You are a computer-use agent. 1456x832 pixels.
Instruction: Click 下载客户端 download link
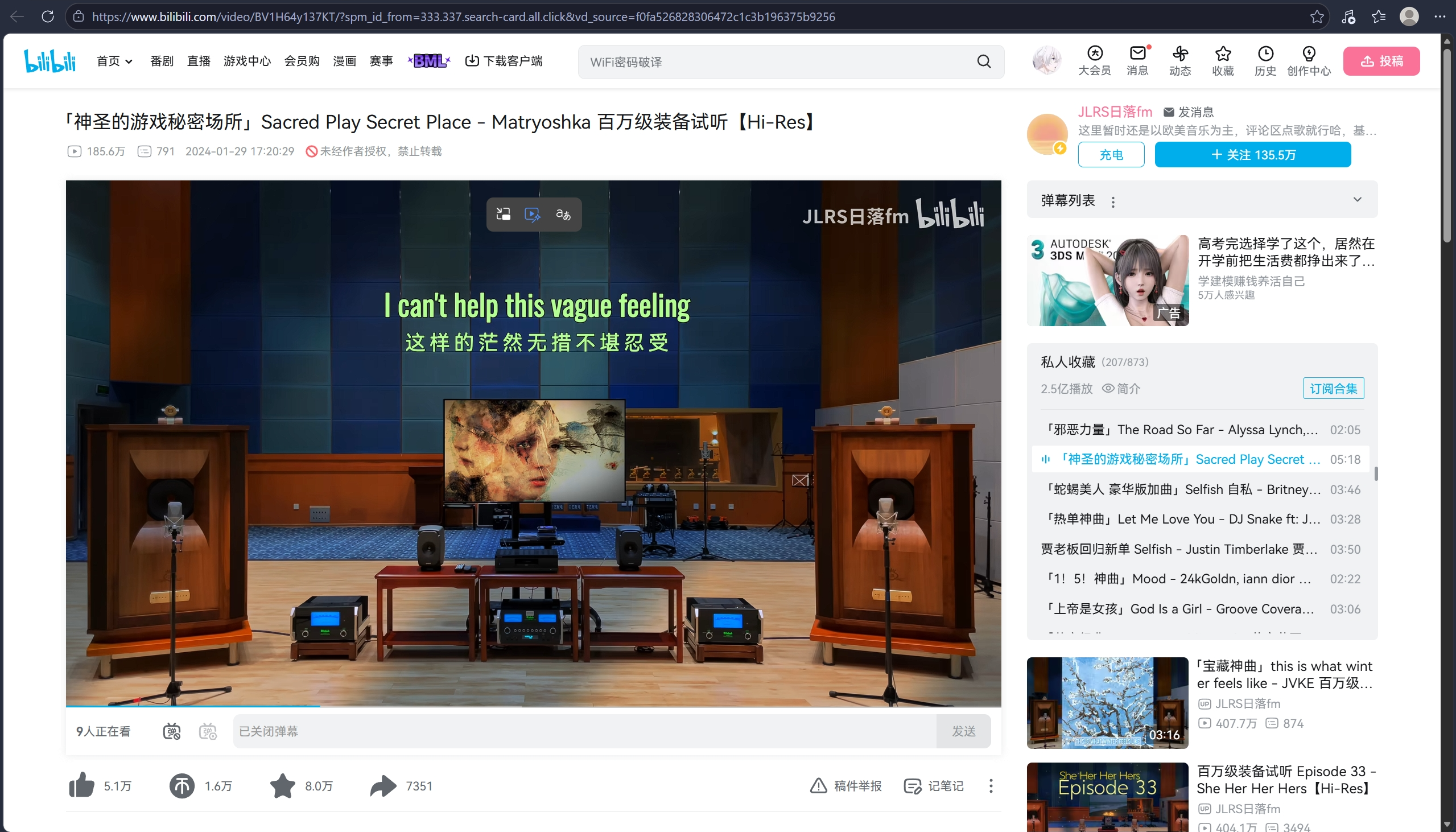(x=503, y=61)
